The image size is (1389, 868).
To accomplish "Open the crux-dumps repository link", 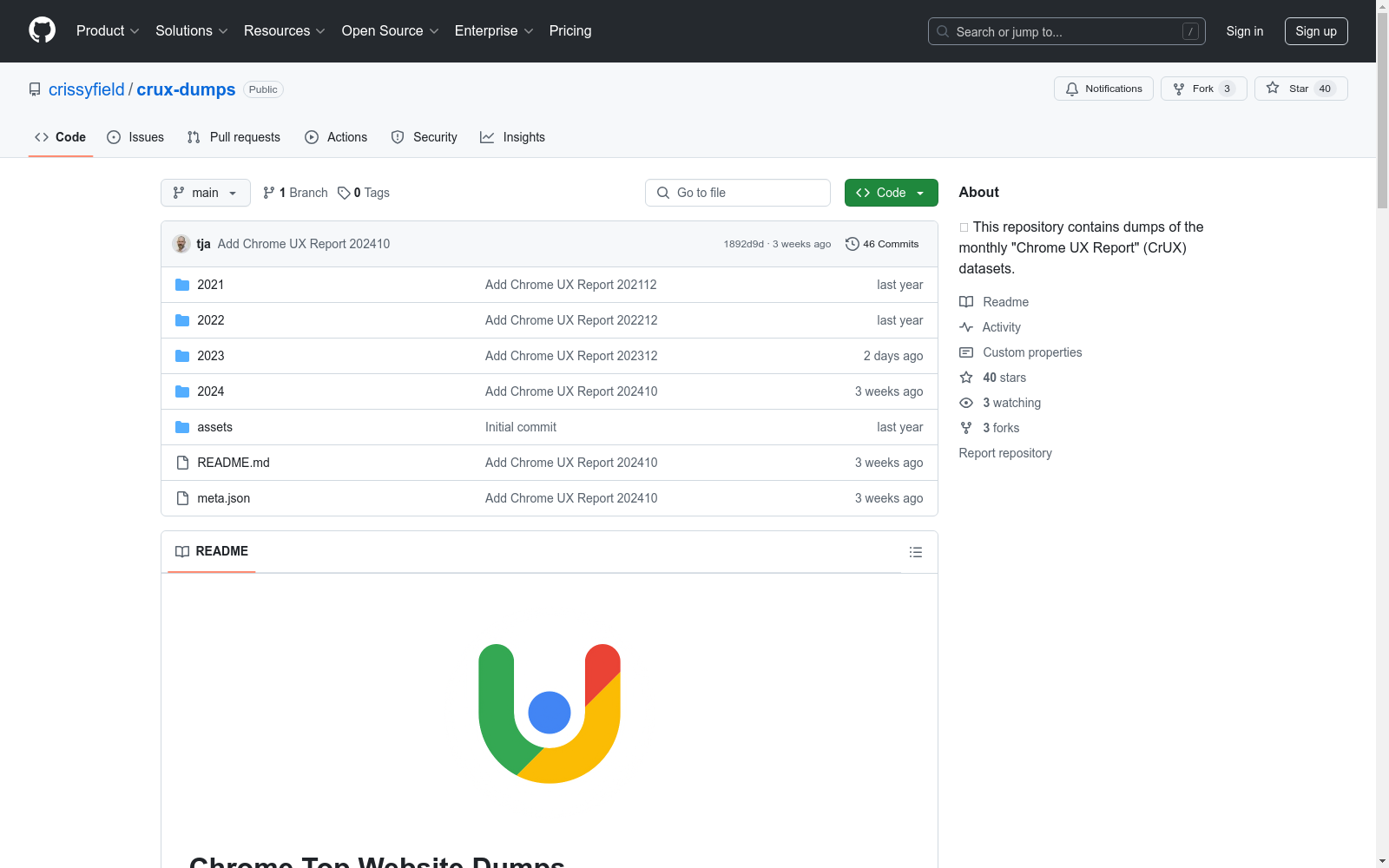I will click(186, 89).
